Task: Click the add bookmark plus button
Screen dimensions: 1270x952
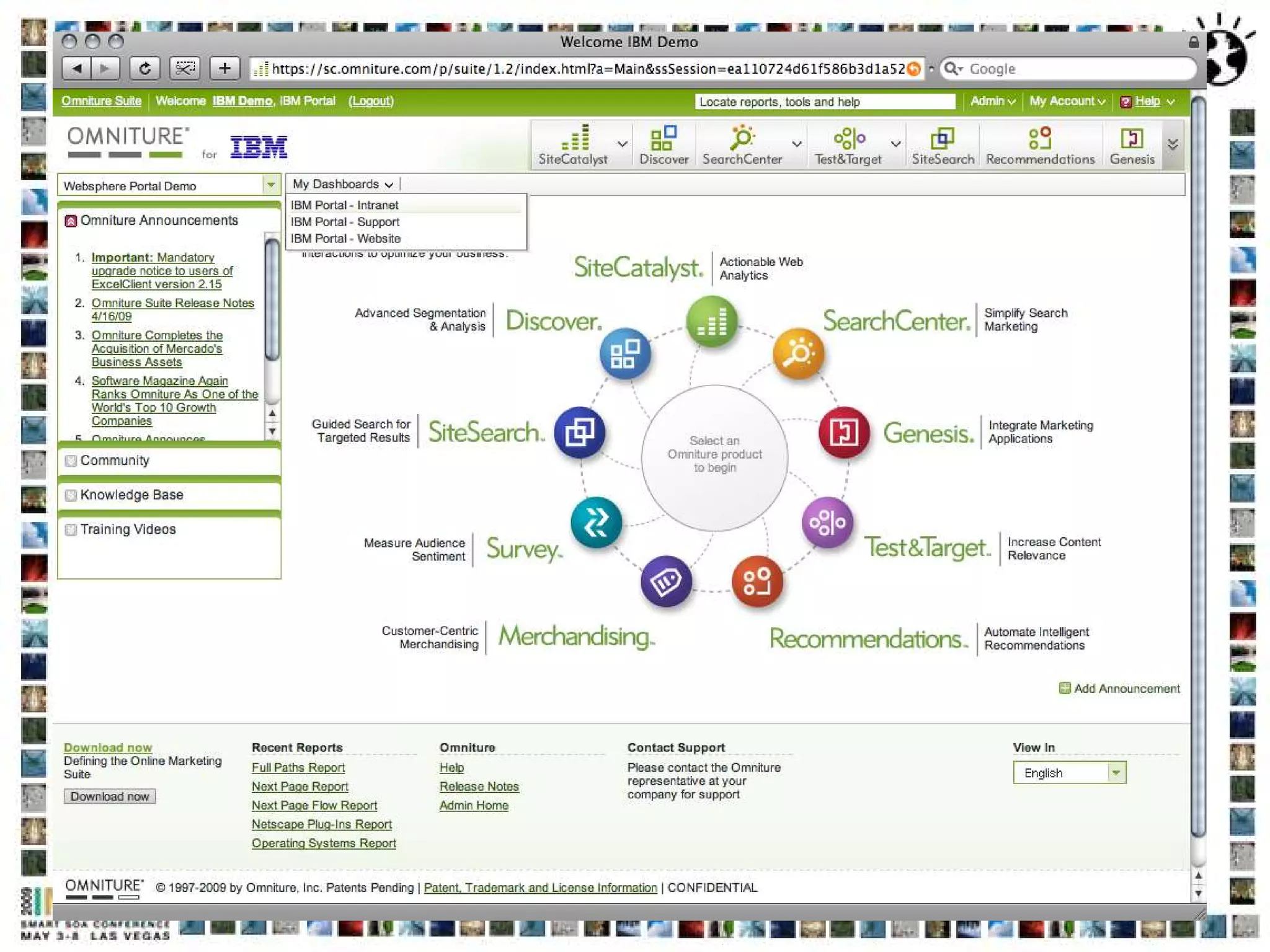Action: [x=224, y=68]
